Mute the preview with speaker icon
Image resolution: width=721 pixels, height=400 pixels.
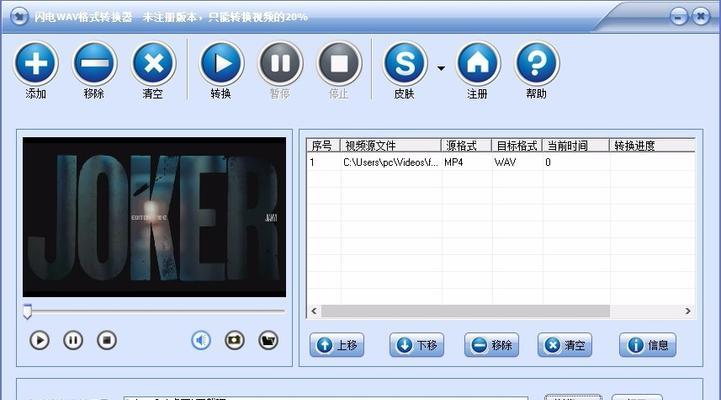[x=201, y=341]
